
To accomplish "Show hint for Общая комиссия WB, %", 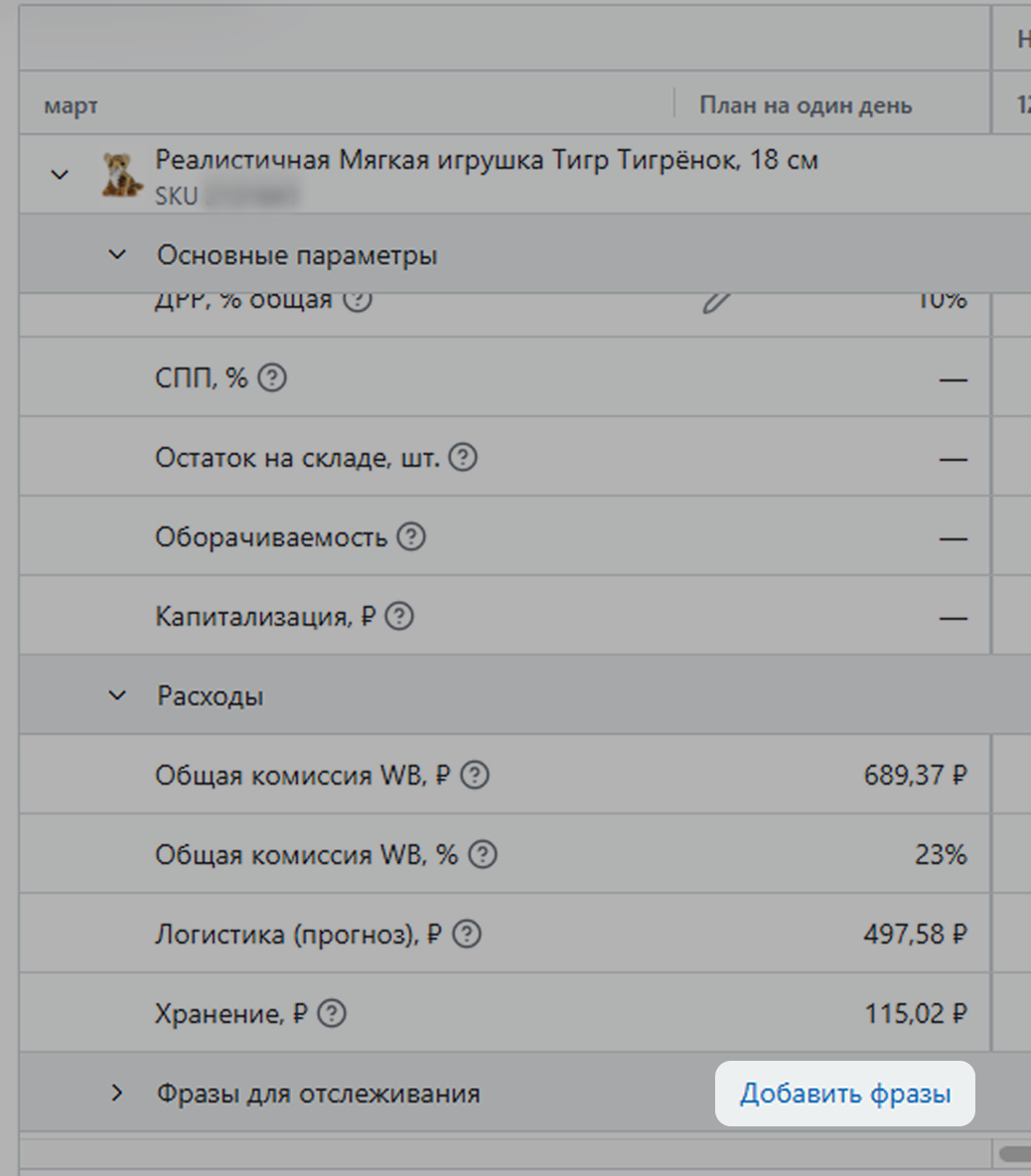I will coord(483,855).
